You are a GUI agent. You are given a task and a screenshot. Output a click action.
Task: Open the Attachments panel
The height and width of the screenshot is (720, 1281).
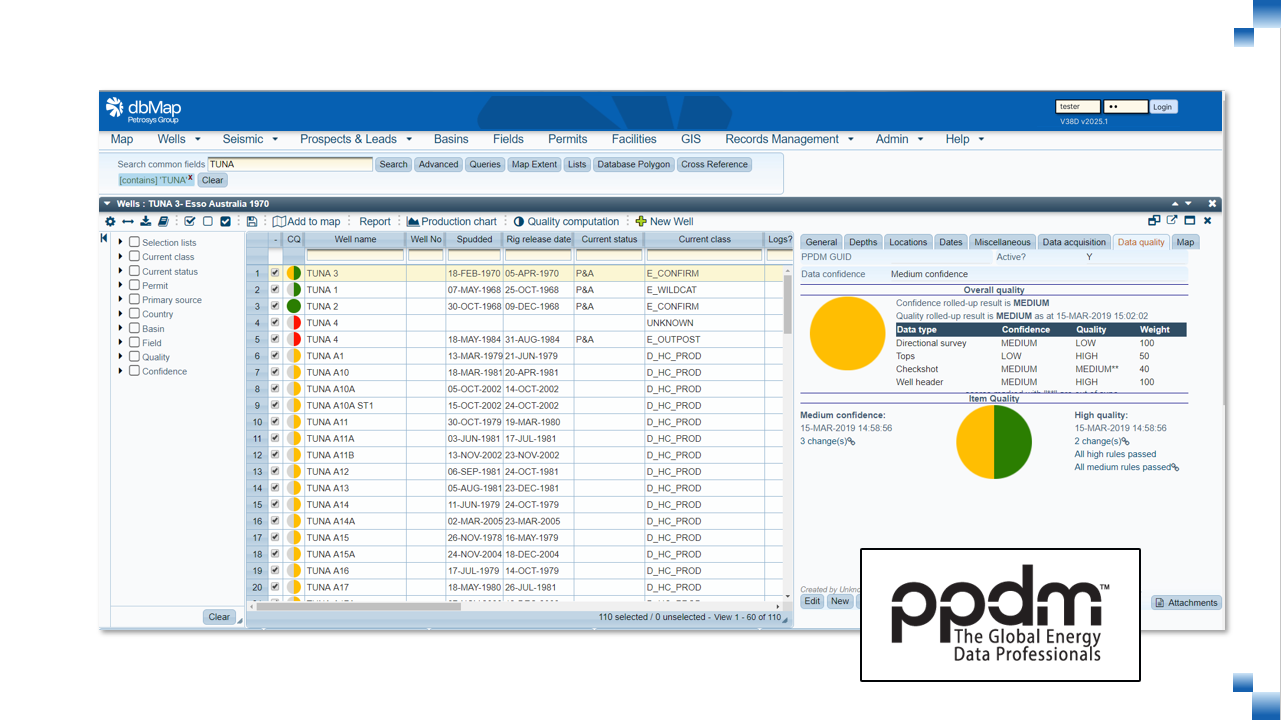tap(1185, 602)
